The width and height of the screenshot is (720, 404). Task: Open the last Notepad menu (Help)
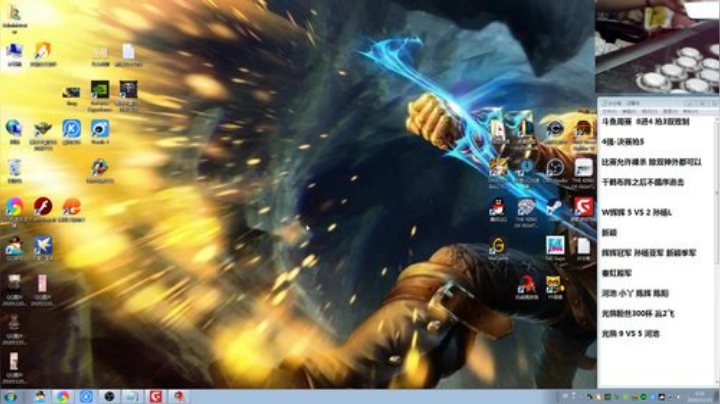click(690, 112)
